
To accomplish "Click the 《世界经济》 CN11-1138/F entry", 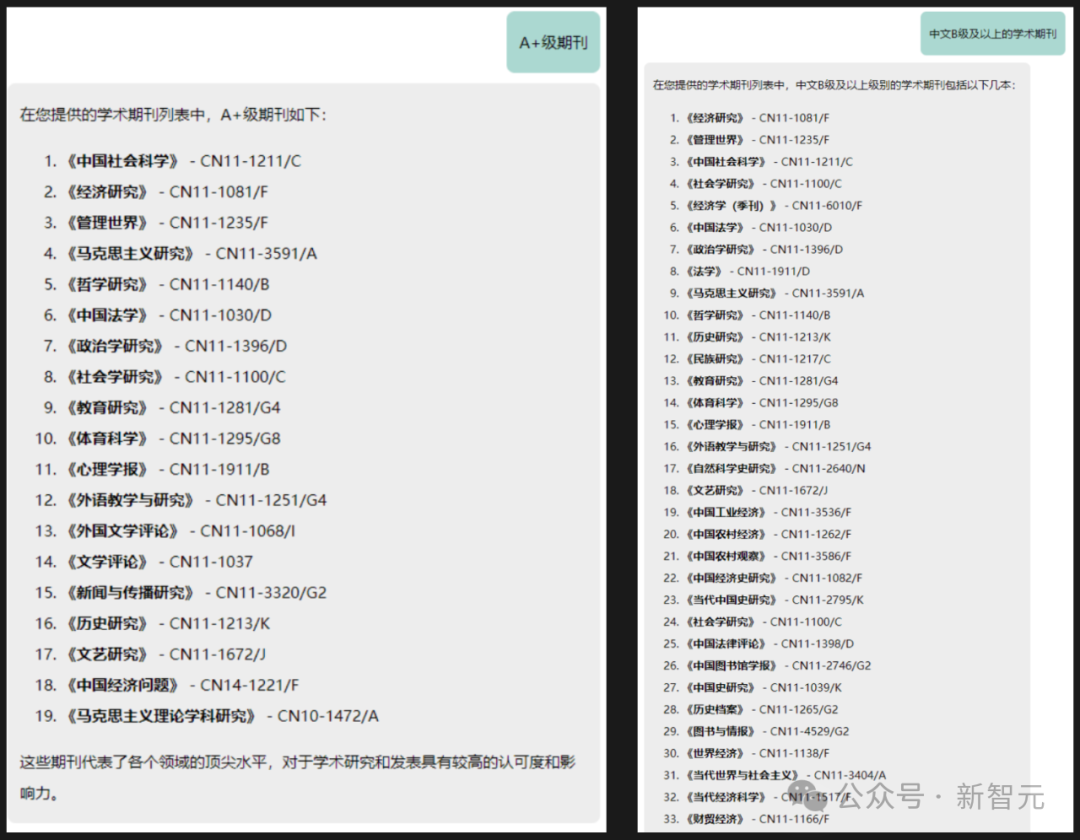I will pos(715,753).
